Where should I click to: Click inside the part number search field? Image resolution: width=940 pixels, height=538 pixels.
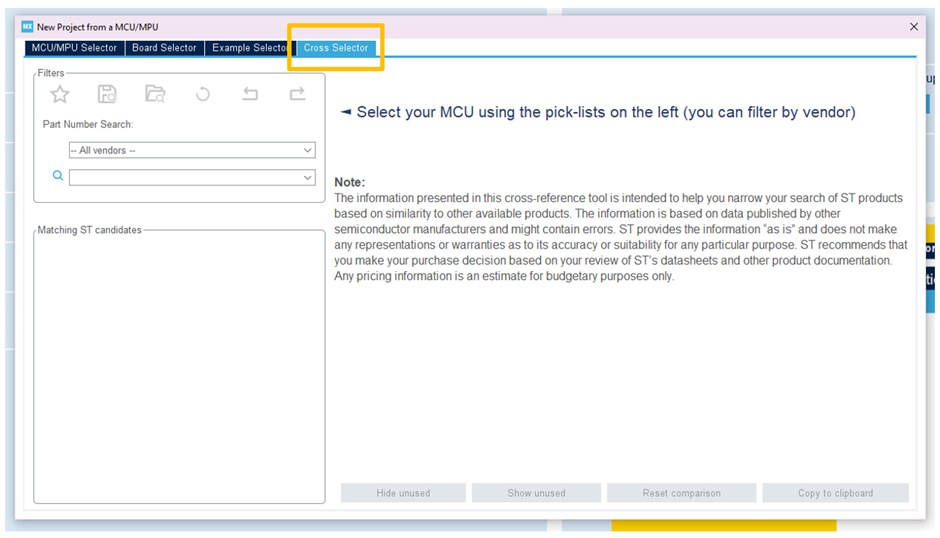[x=184, y=178]
